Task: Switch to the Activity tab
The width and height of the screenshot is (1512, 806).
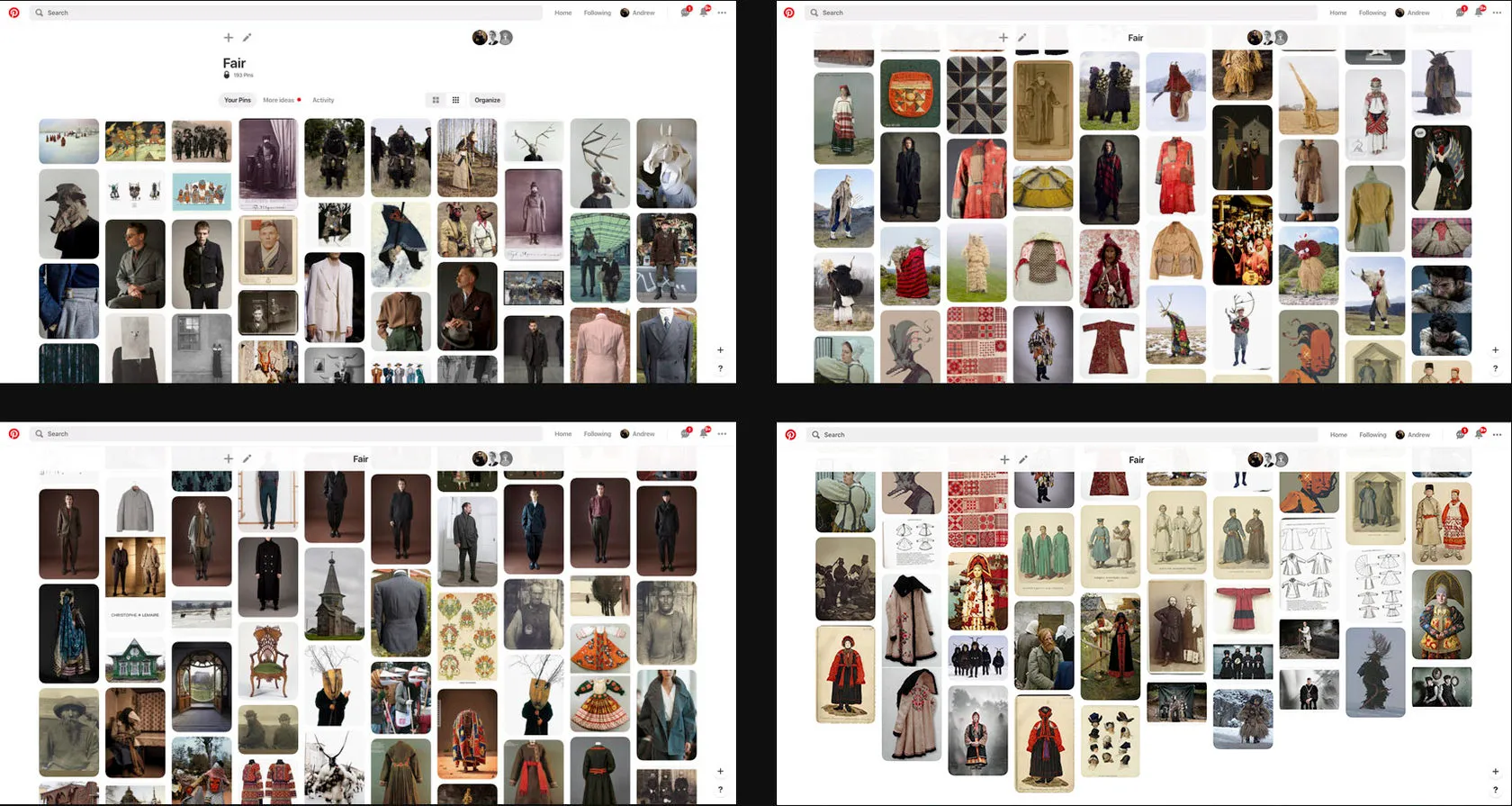Action: coord(323,100)
